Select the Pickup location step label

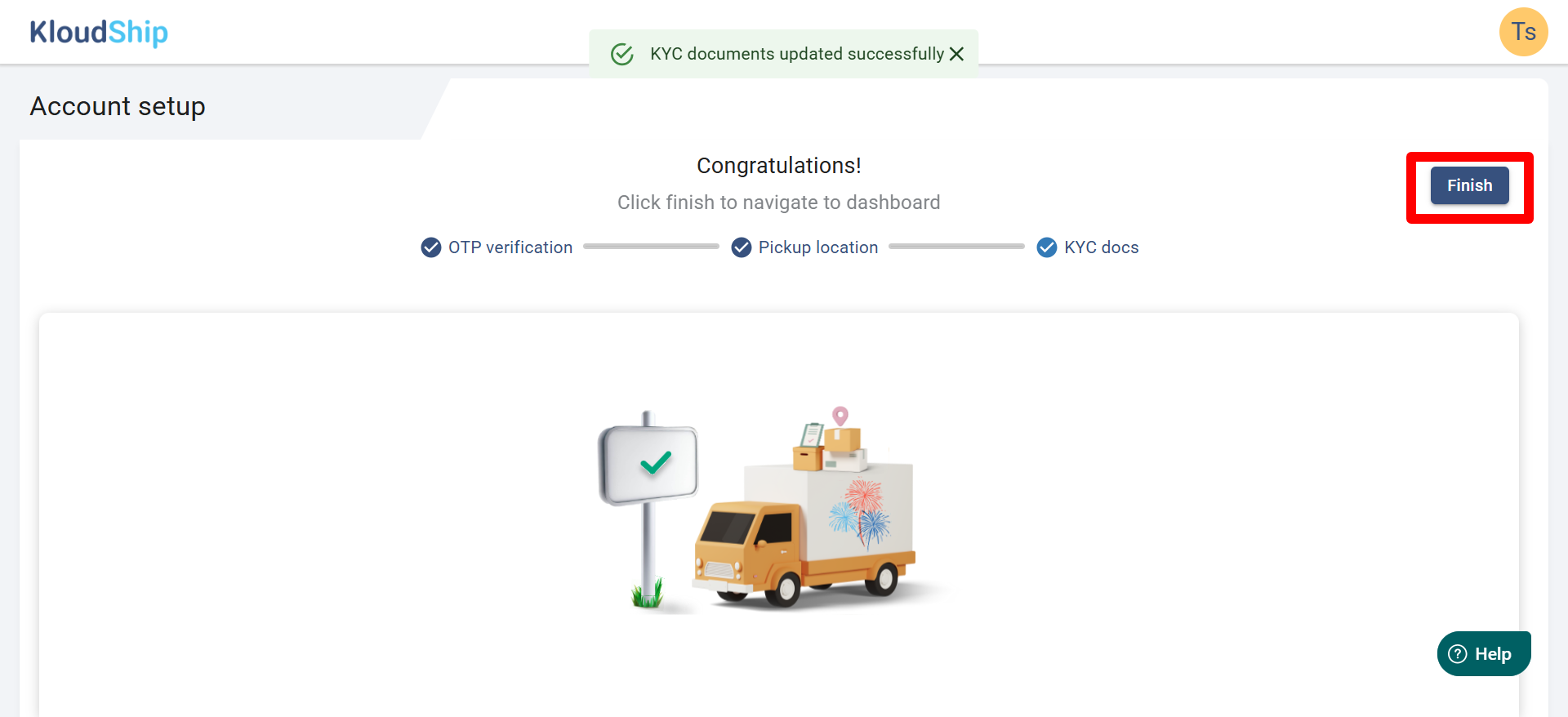(818, 247)
